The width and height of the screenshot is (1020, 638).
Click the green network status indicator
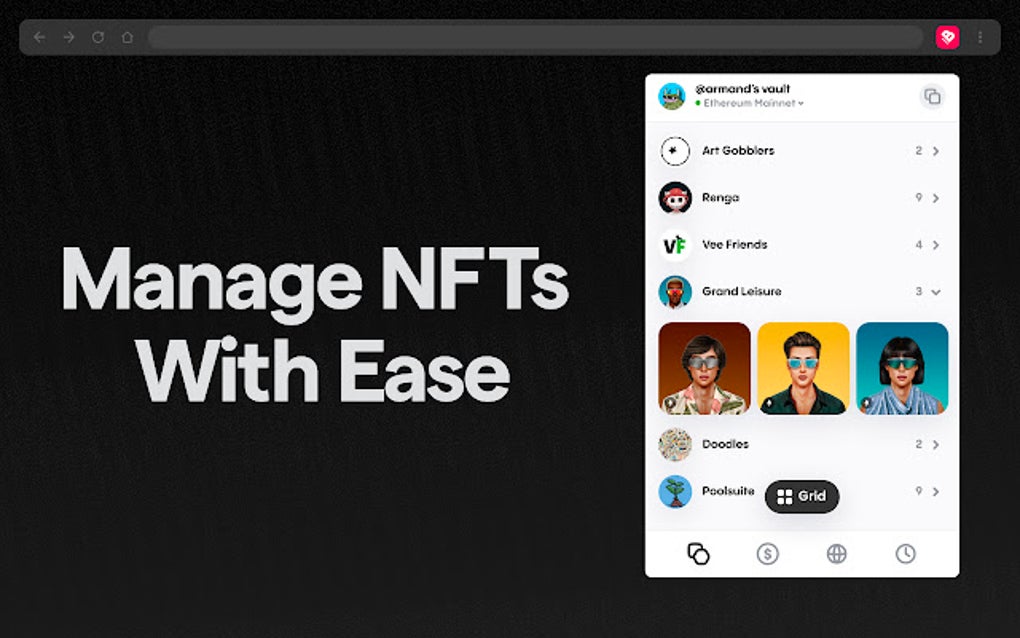tap(698, 103)
